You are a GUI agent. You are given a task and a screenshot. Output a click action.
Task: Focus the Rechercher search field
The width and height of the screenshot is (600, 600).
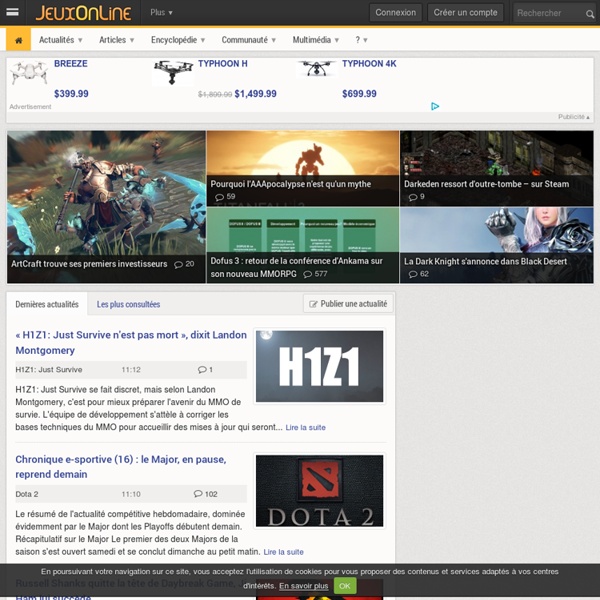pos(548,13)
